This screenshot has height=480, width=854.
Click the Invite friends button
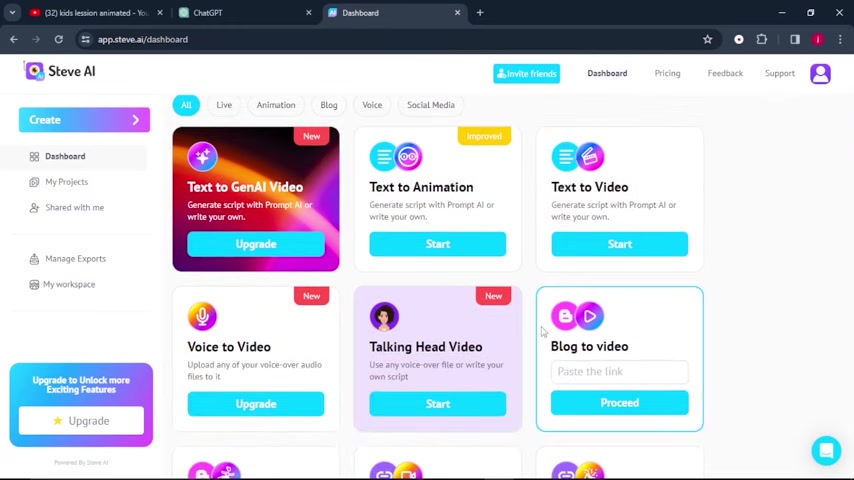coord(527,74)
